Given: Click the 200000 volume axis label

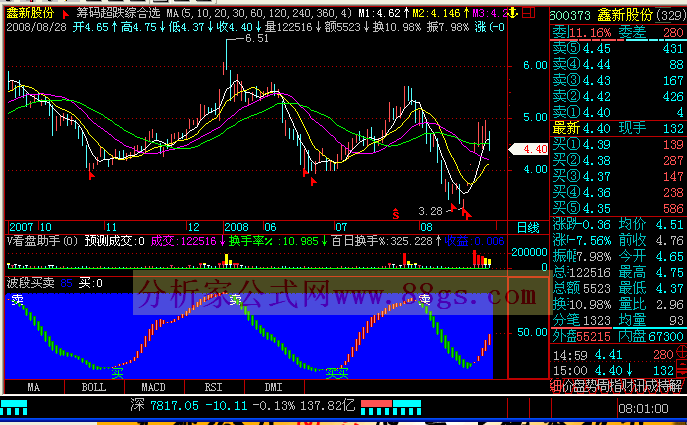Looking at the screenshot, I should pyautogui.click(x=529, y=252).
